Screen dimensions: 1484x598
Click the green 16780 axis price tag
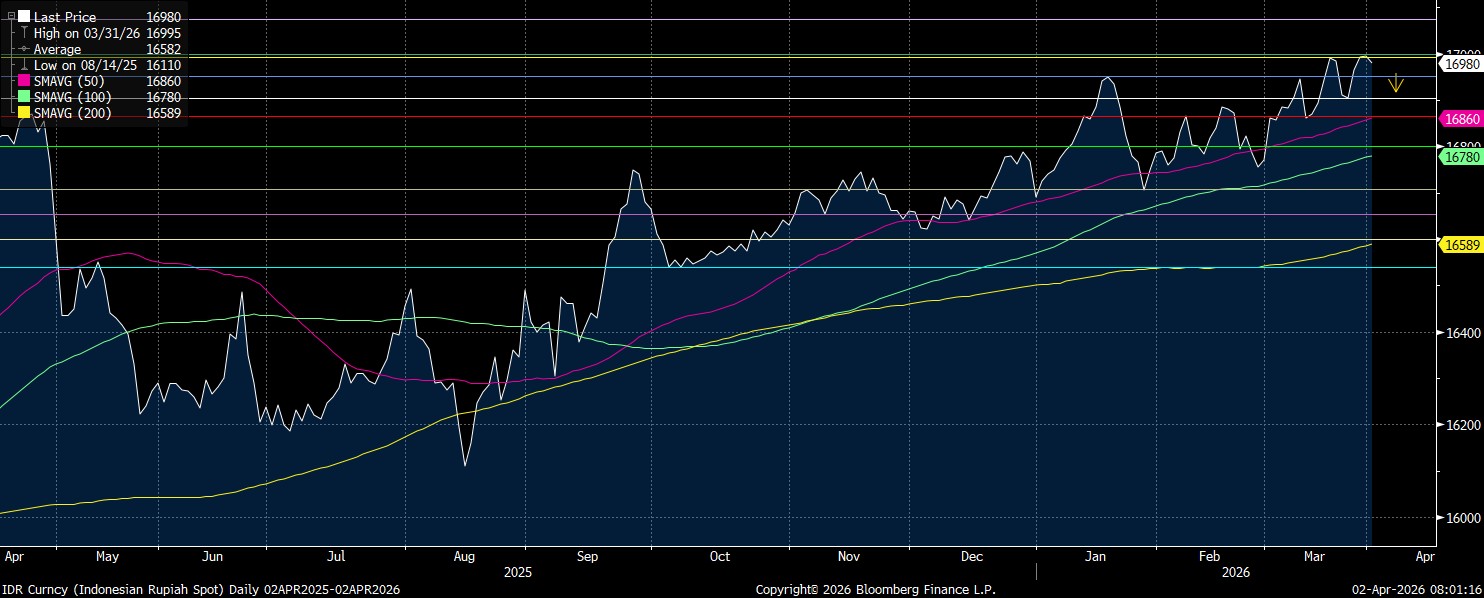[x=1459, y=157]
